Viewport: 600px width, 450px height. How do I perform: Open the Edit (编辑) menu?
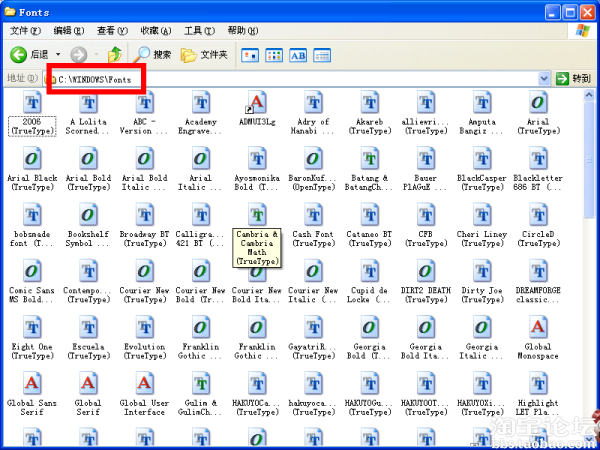pyautogui.click(x=68, y=31)
